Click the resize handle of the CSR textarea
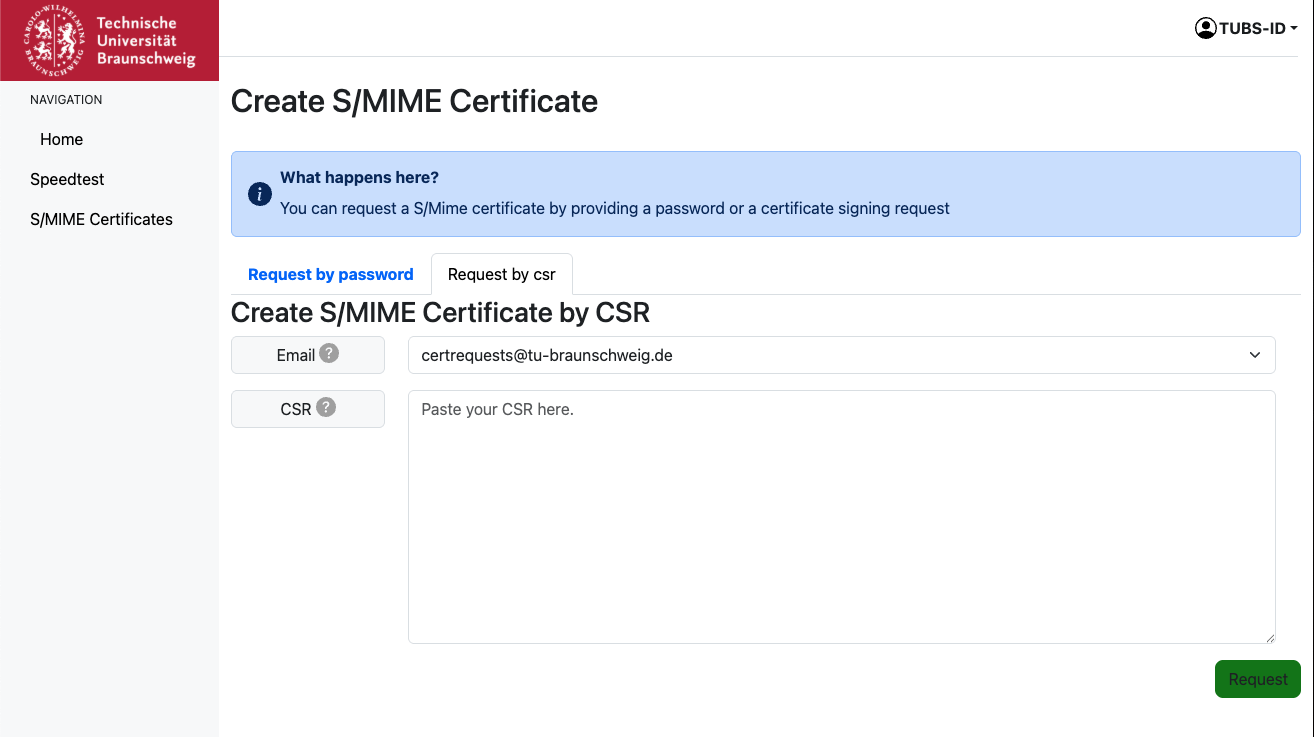The width and height of the screenshot is (1314, 737). [x=1270, y=638]
